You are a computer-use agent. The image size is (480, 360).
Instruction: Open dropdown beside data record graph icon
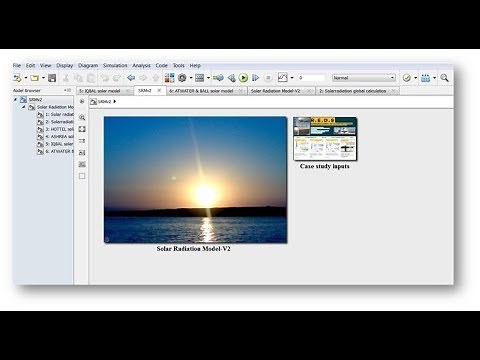pyautogui.click(x=292, y=78)
